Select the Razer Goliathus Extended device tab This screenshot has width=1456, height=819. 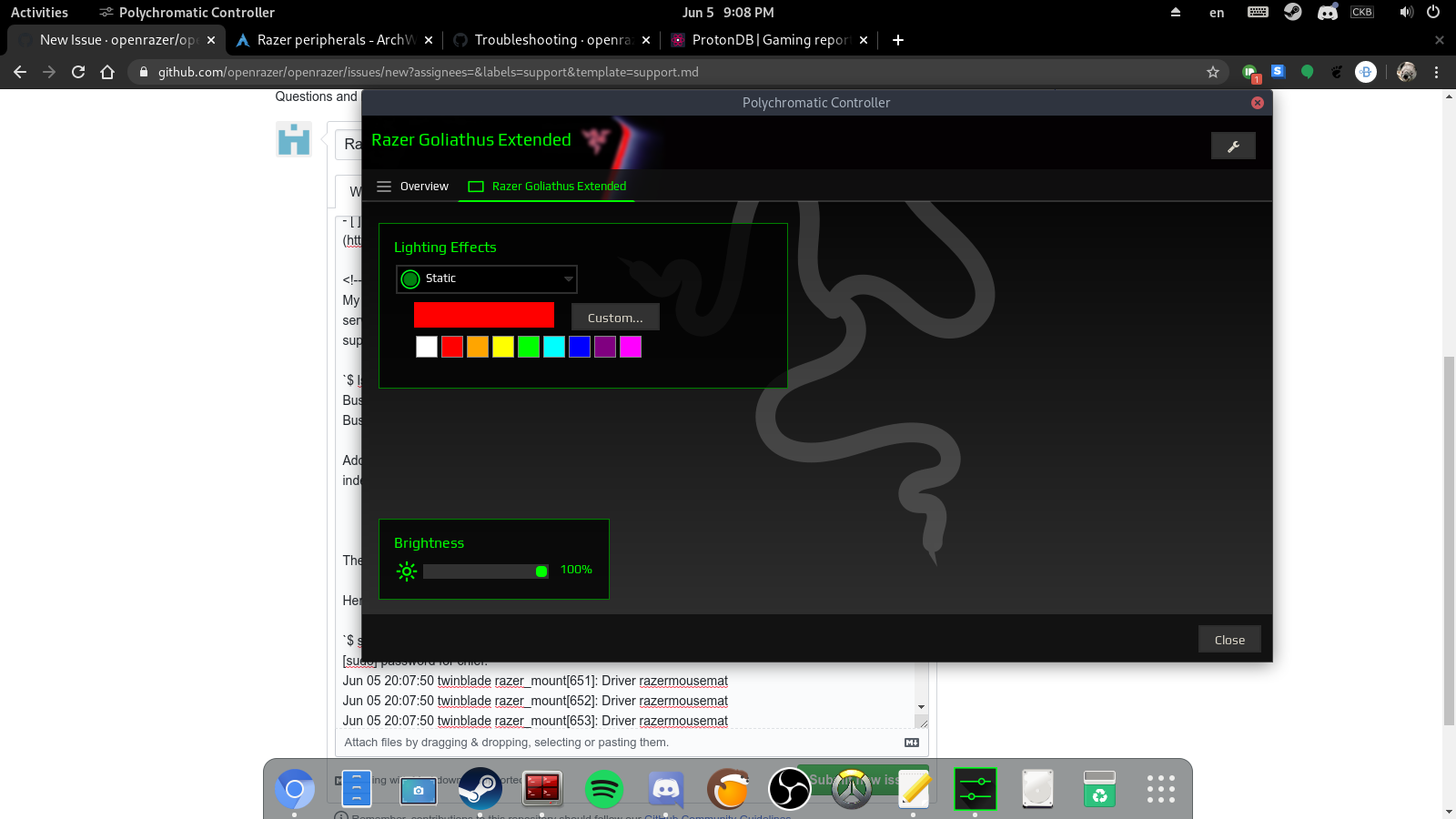click(x=548, y=187)
